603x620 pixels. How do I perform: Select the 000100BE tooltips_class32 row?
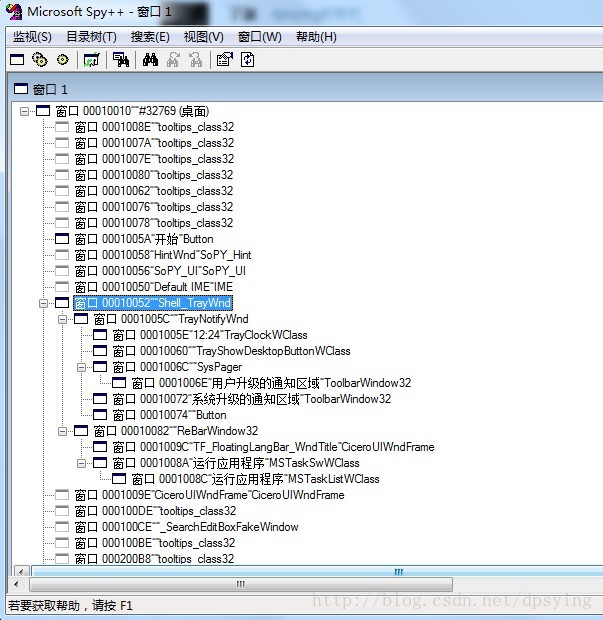(x=155, y=543)
